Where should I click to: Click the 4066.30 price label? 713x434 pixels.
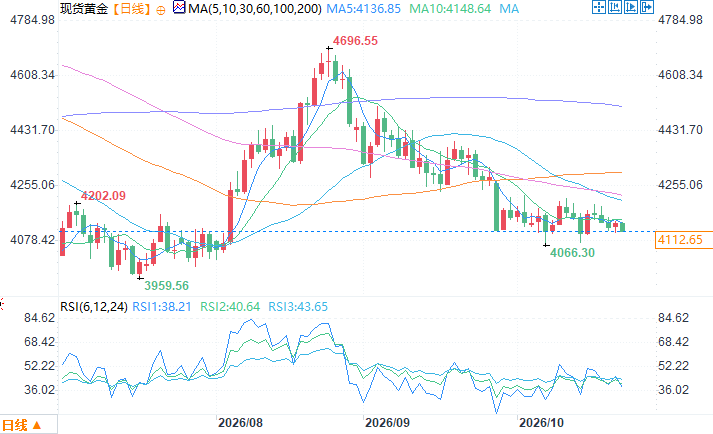(572, 252)
